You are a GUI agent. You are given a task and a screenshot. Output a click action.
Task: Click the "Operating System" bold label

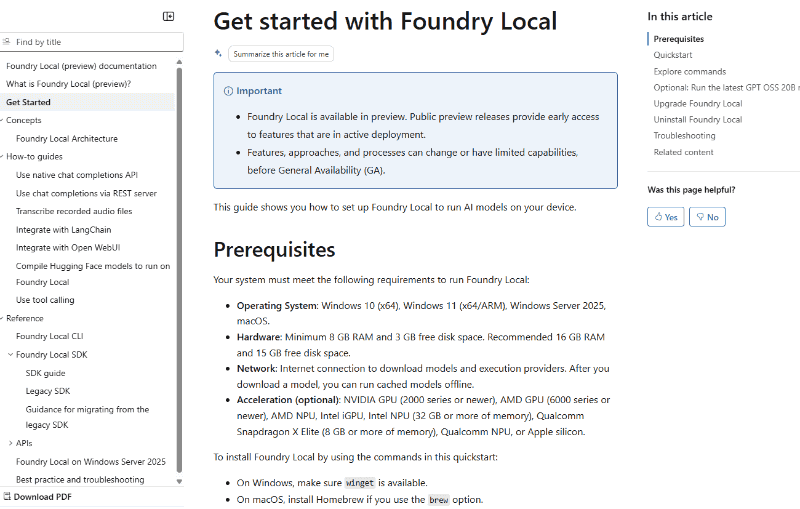277,306
